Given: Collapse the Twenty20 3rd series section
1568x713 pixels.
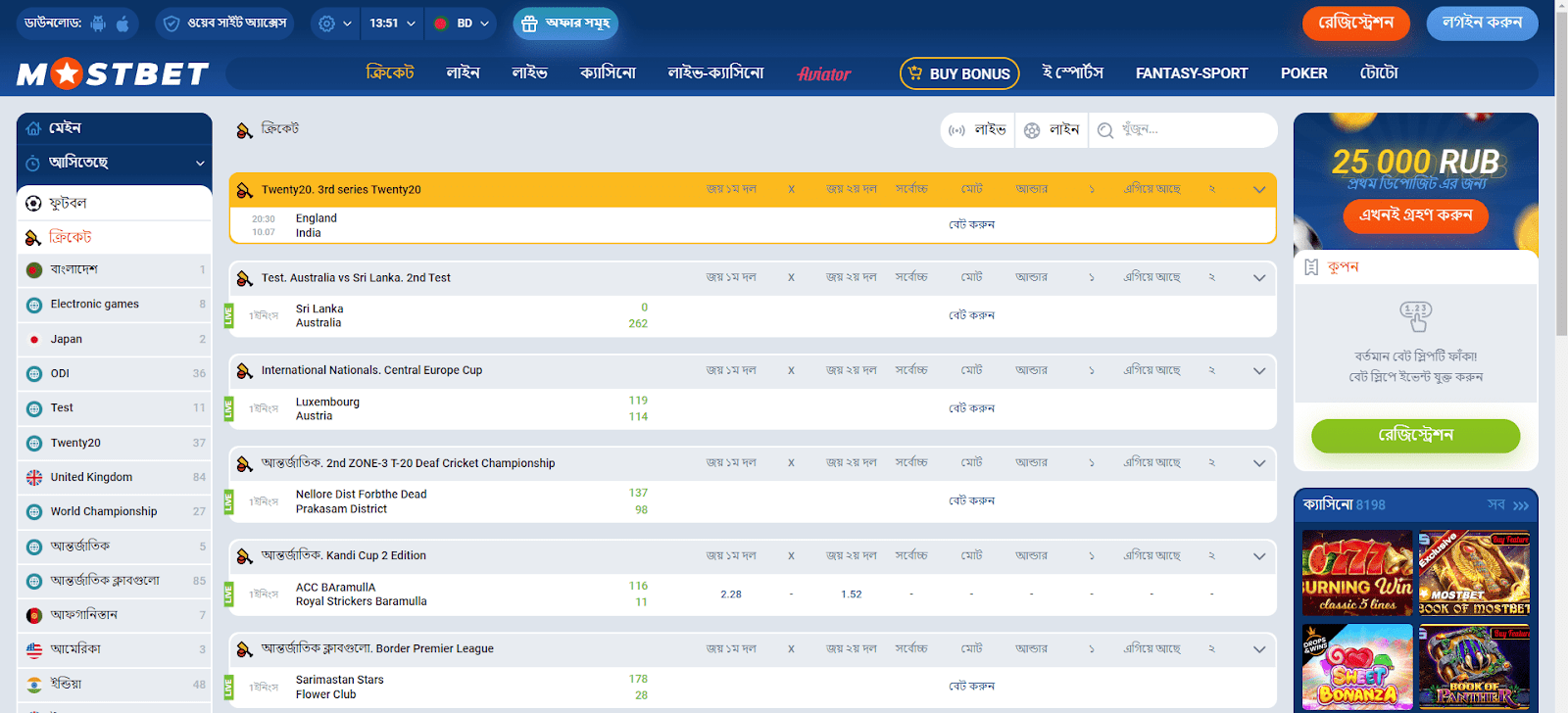Looking at the screenshot, I should 1259,190.
